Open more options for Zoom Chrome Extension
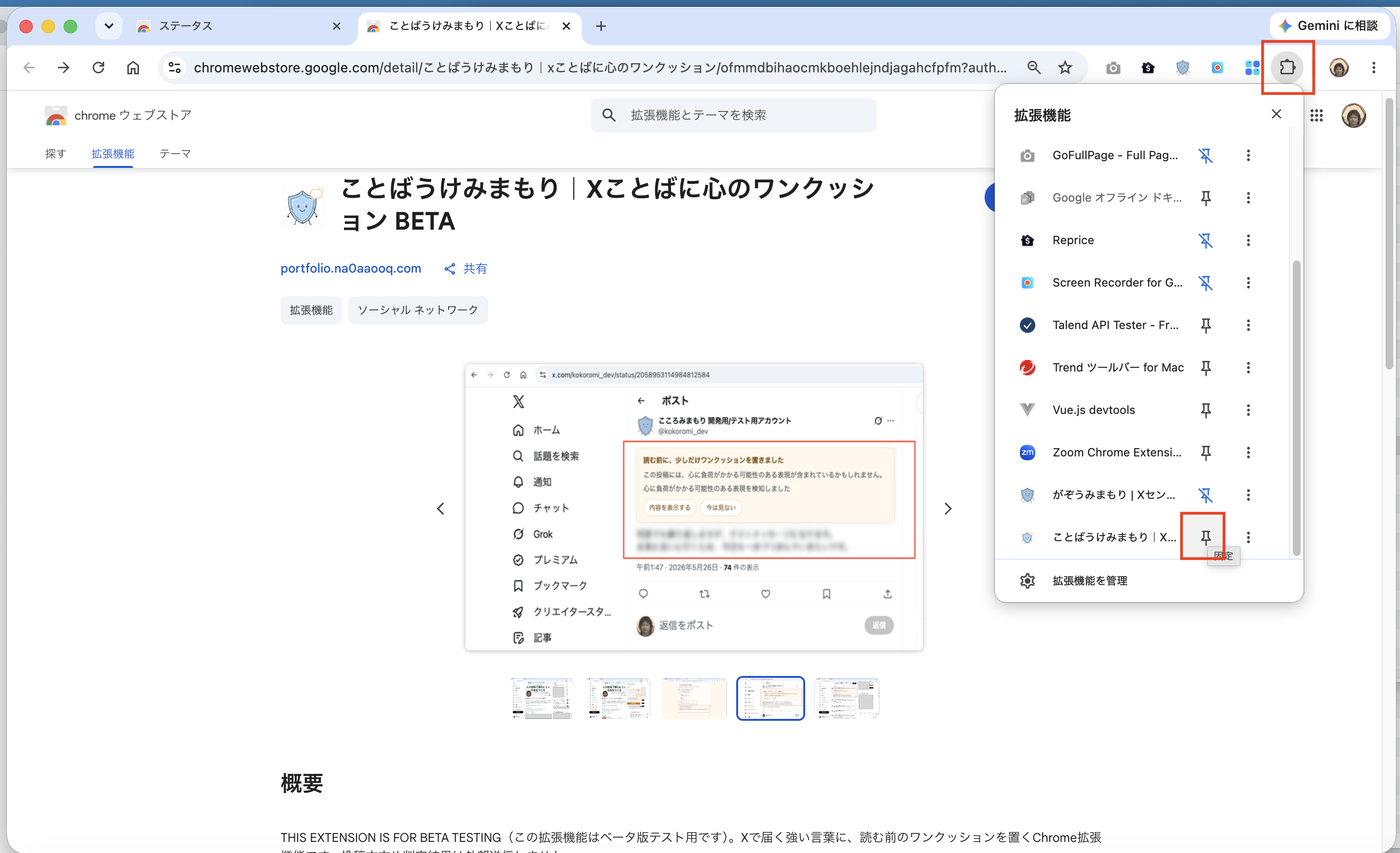The width and height of the screenshot is (1400, 853). pos(1249,453)
